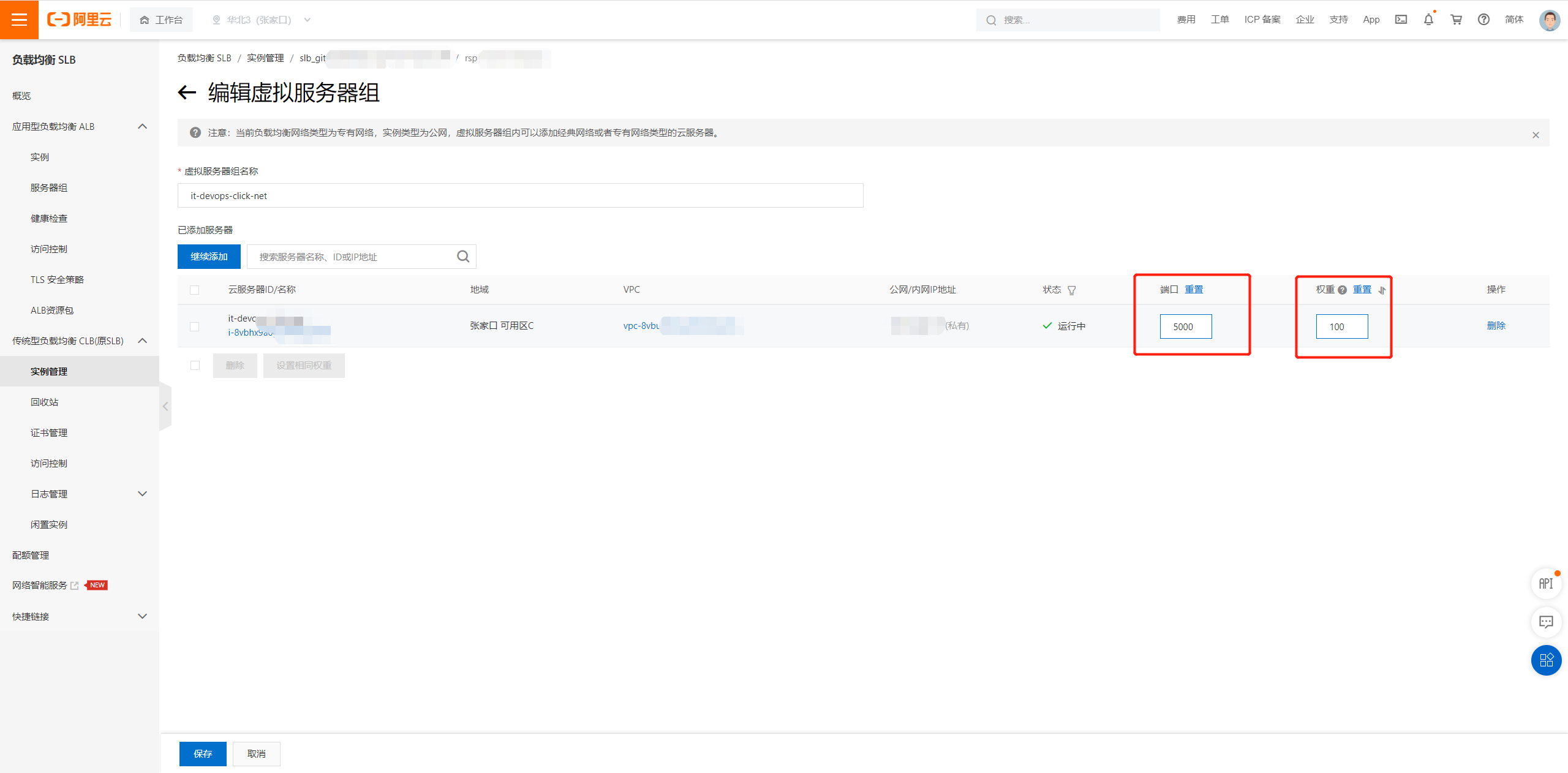Click the back arrow beside page title
Viewport: 1568px width, 773px height.
187,93
